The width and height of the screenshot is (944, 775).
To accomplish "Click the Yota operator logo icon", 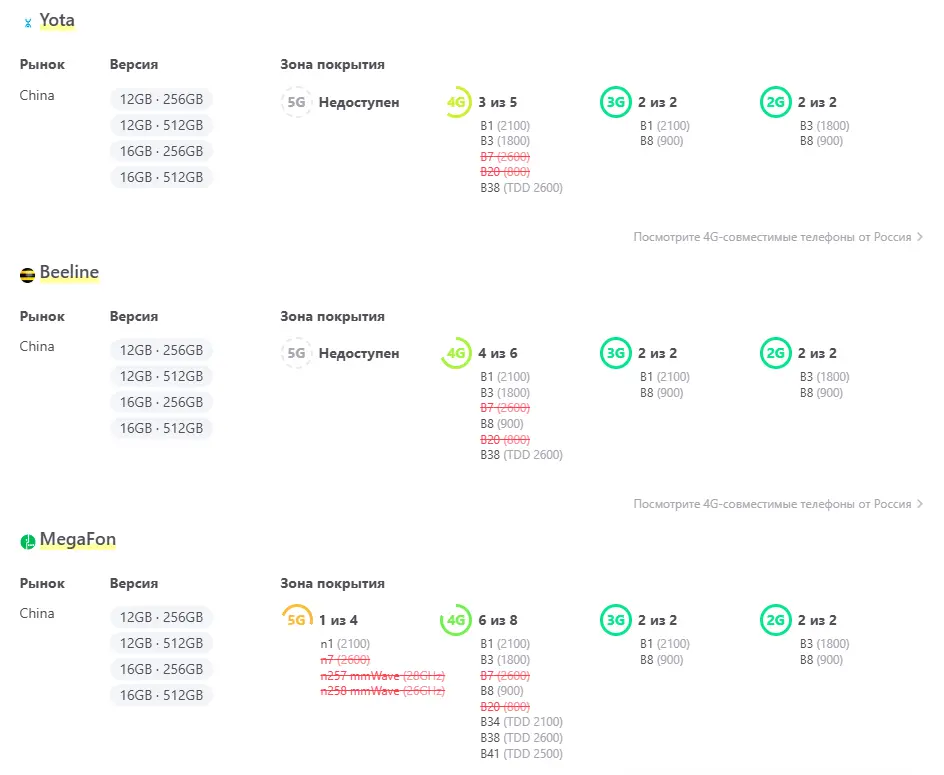I will (x=28, y=22).
